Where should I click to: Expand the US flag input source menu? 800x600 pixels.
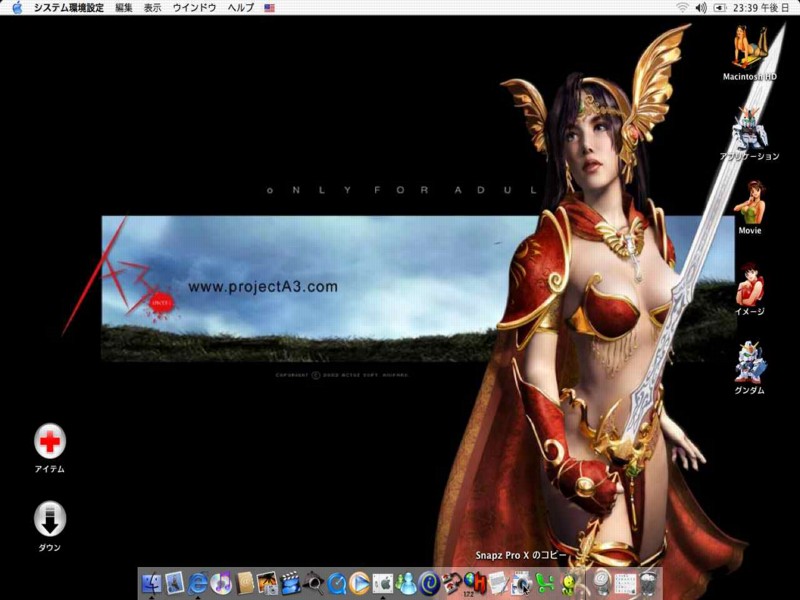coord(270,7)
